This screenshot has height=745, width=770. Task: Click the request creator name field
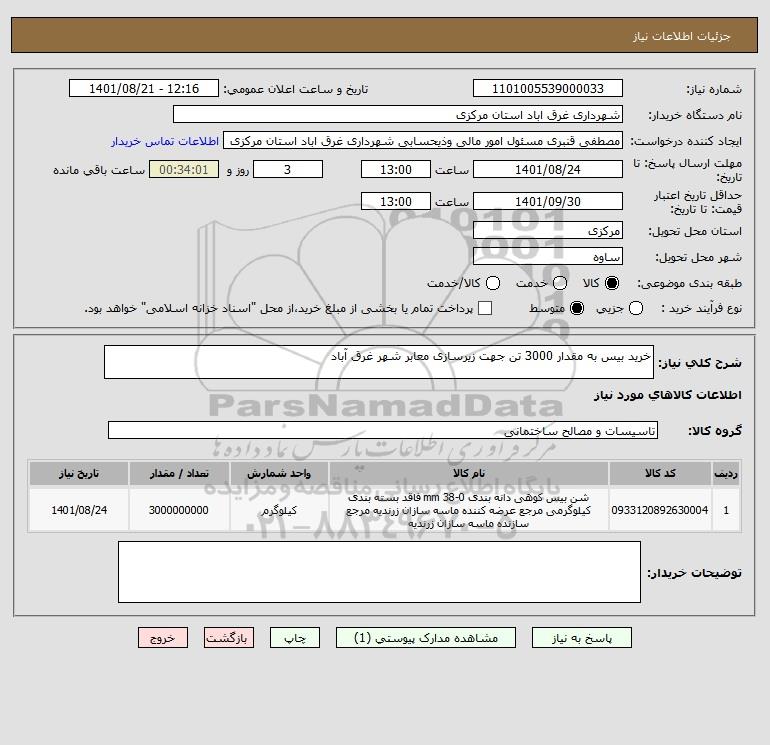(423, 141)
